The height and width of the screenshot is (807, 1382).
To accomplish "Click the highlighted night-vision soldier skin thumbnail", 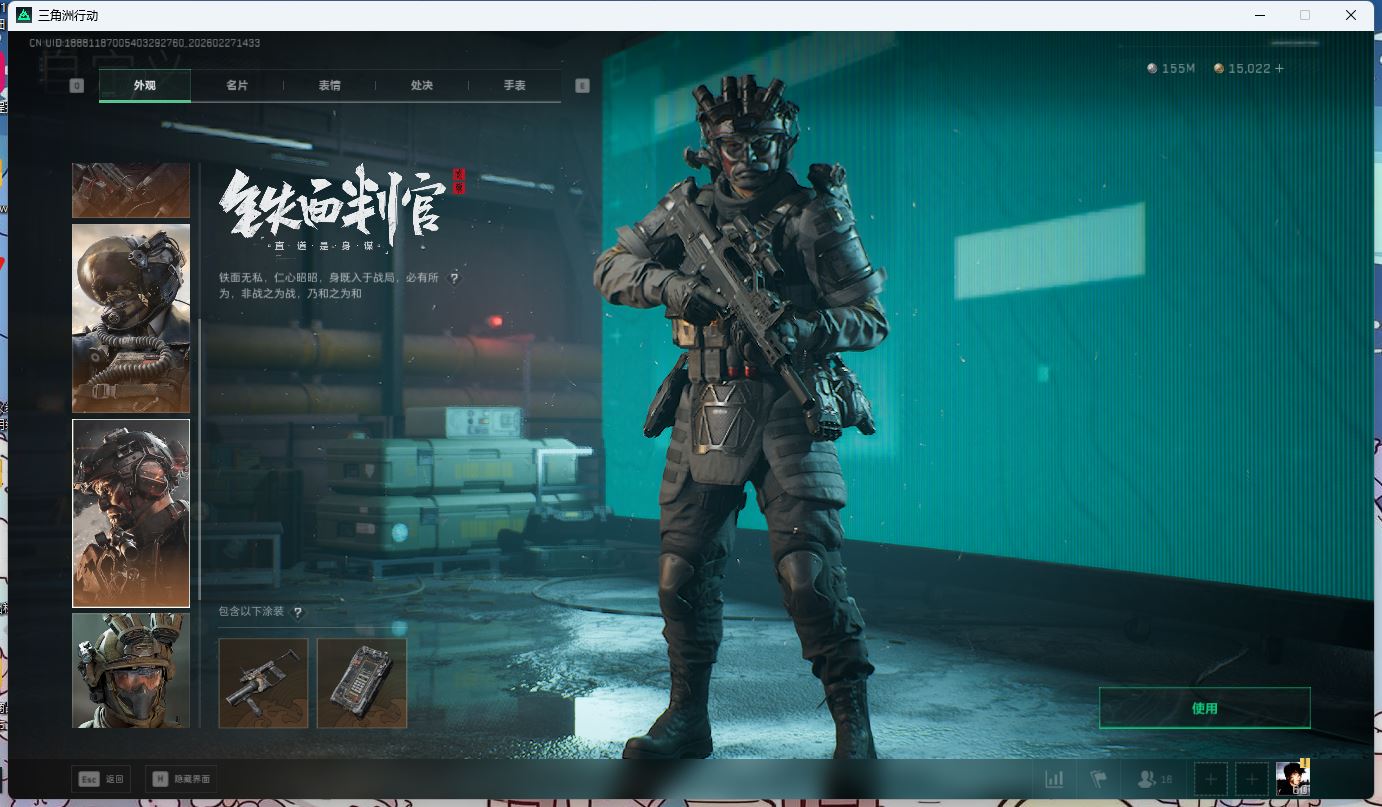I will pos(131,513).
